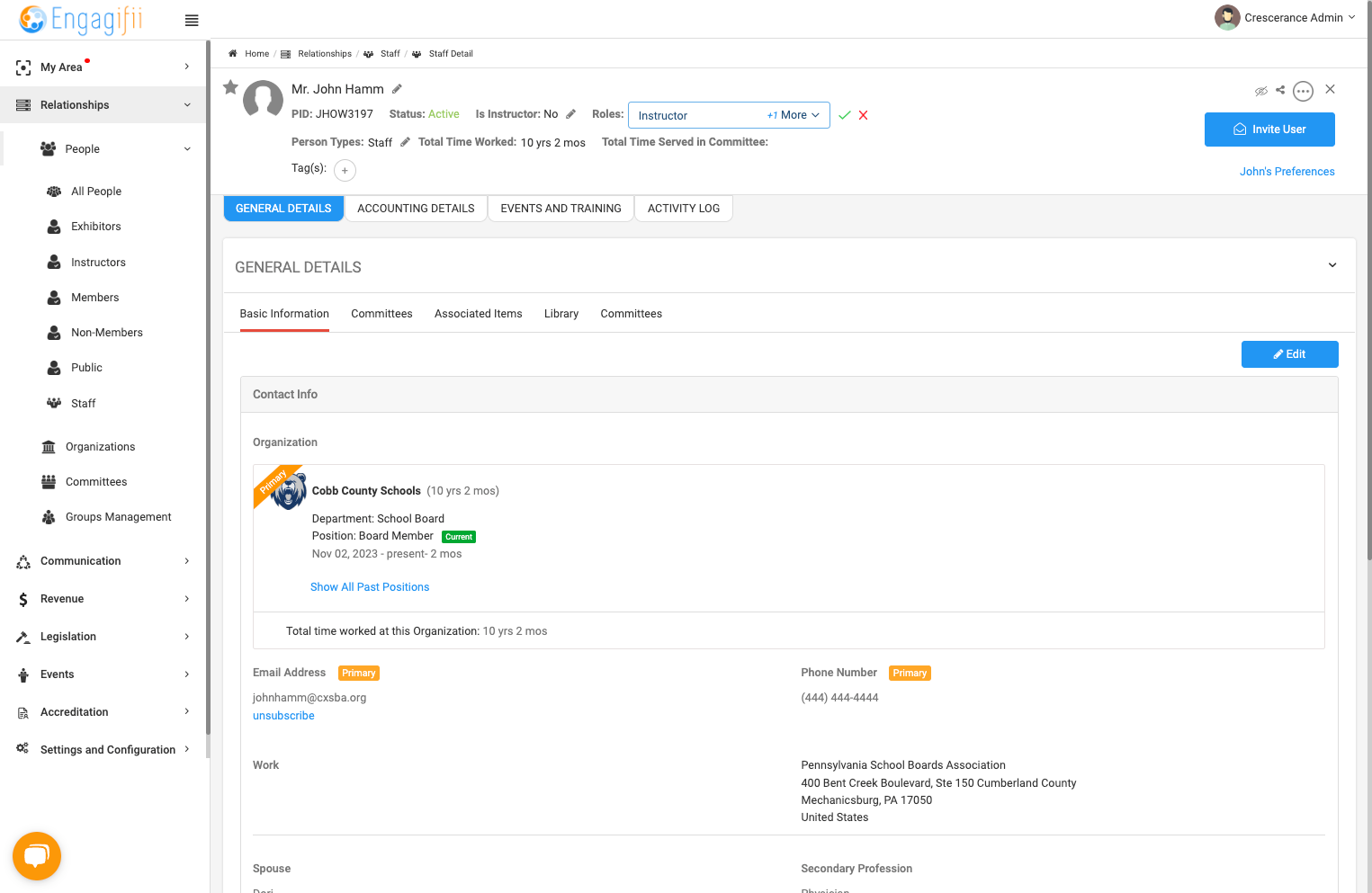Confirm roles with green checkmark

click(x=844, y=115)
